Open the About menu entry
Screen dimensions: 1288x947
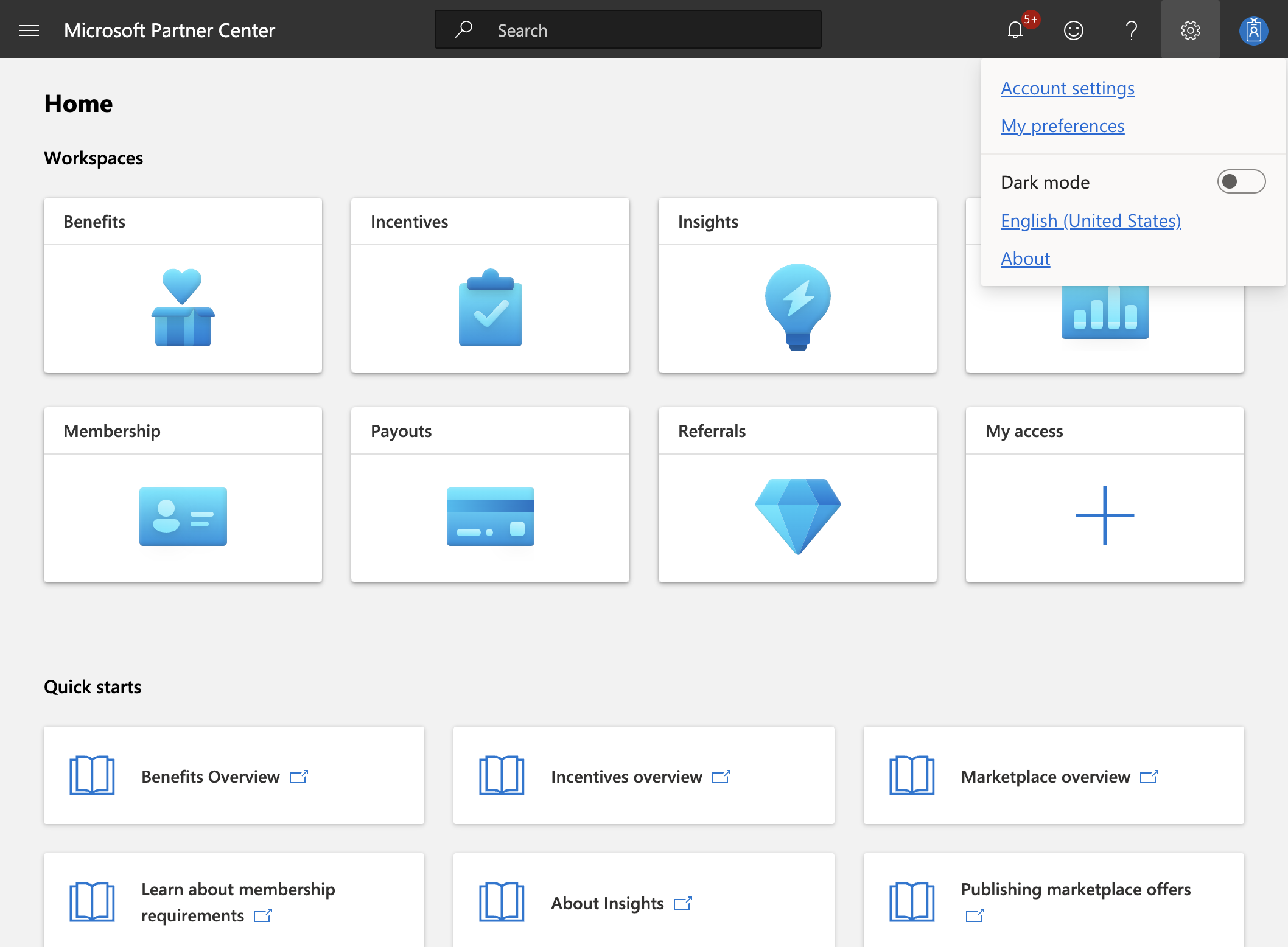coord(1025,259)
